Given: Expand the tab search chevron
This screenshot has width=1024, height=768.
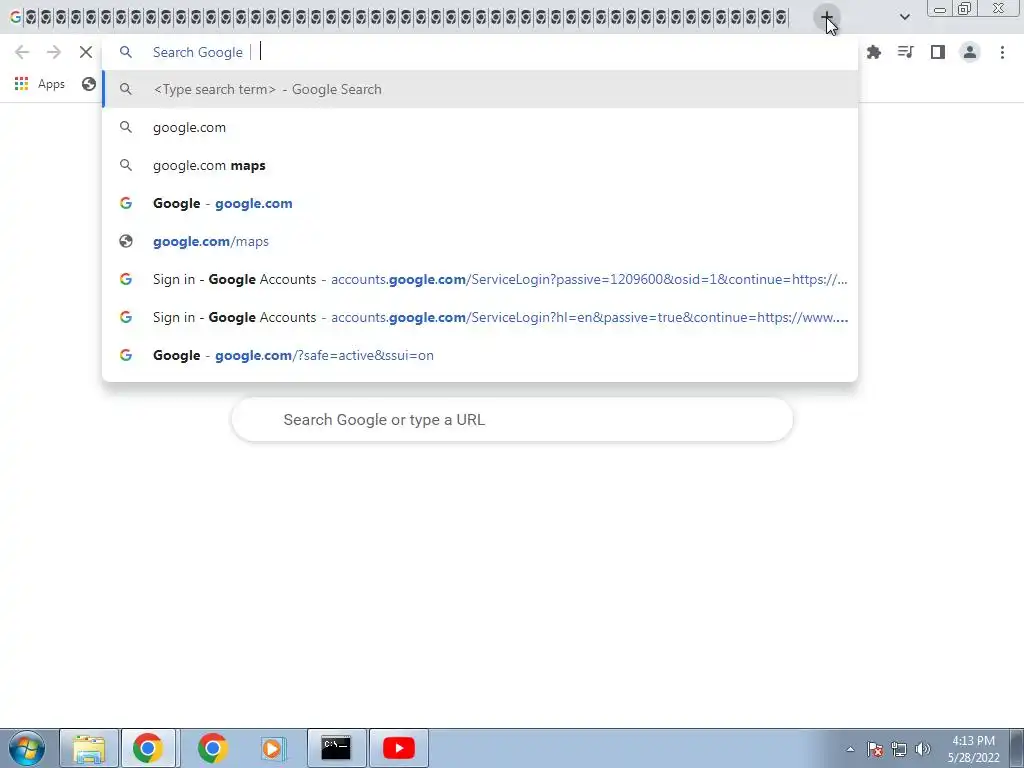Looking at the screenshot, I should [x=904, y=17].
